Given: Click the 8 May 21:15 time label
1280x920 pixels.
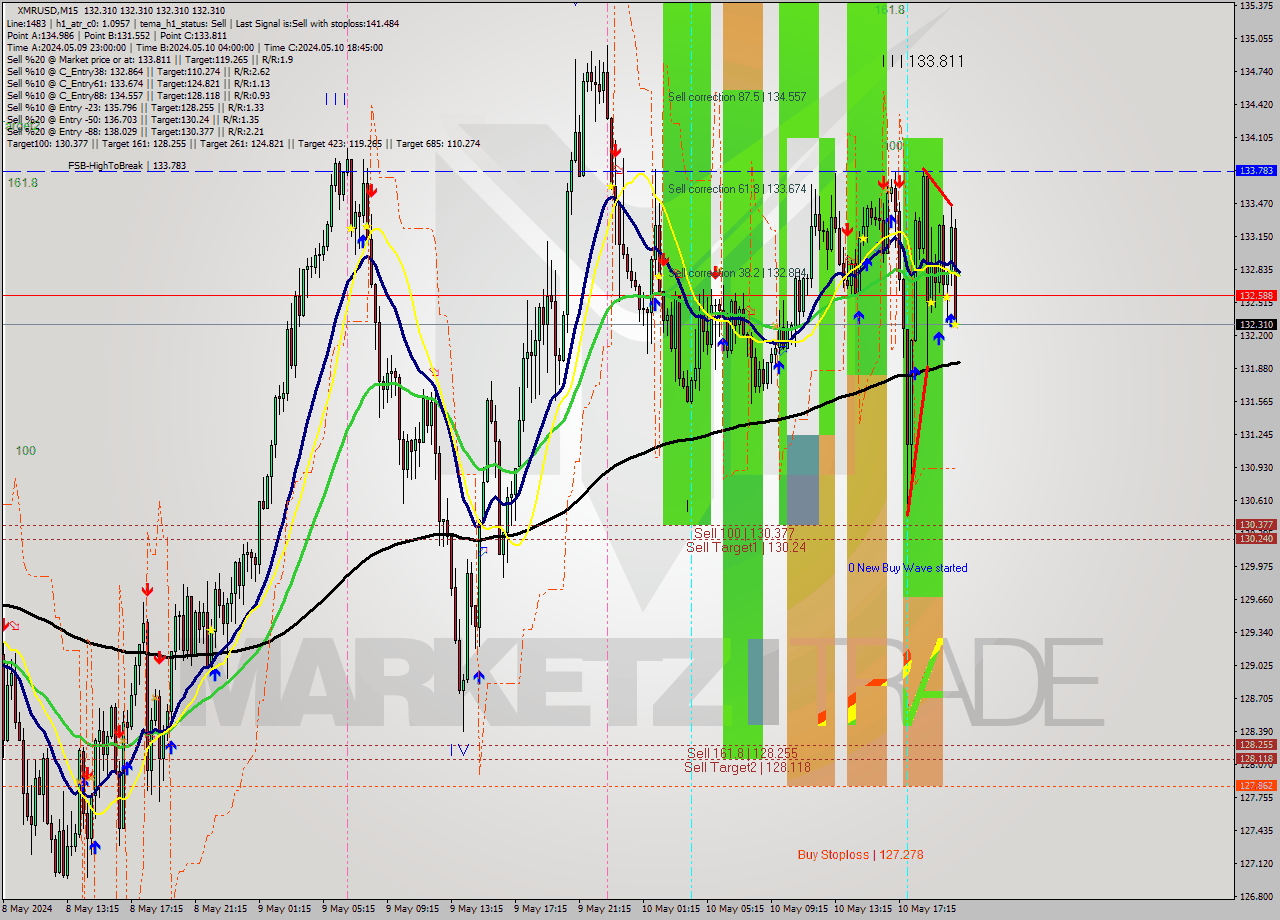Looking at the screenshot, I should tap(221, 909).
